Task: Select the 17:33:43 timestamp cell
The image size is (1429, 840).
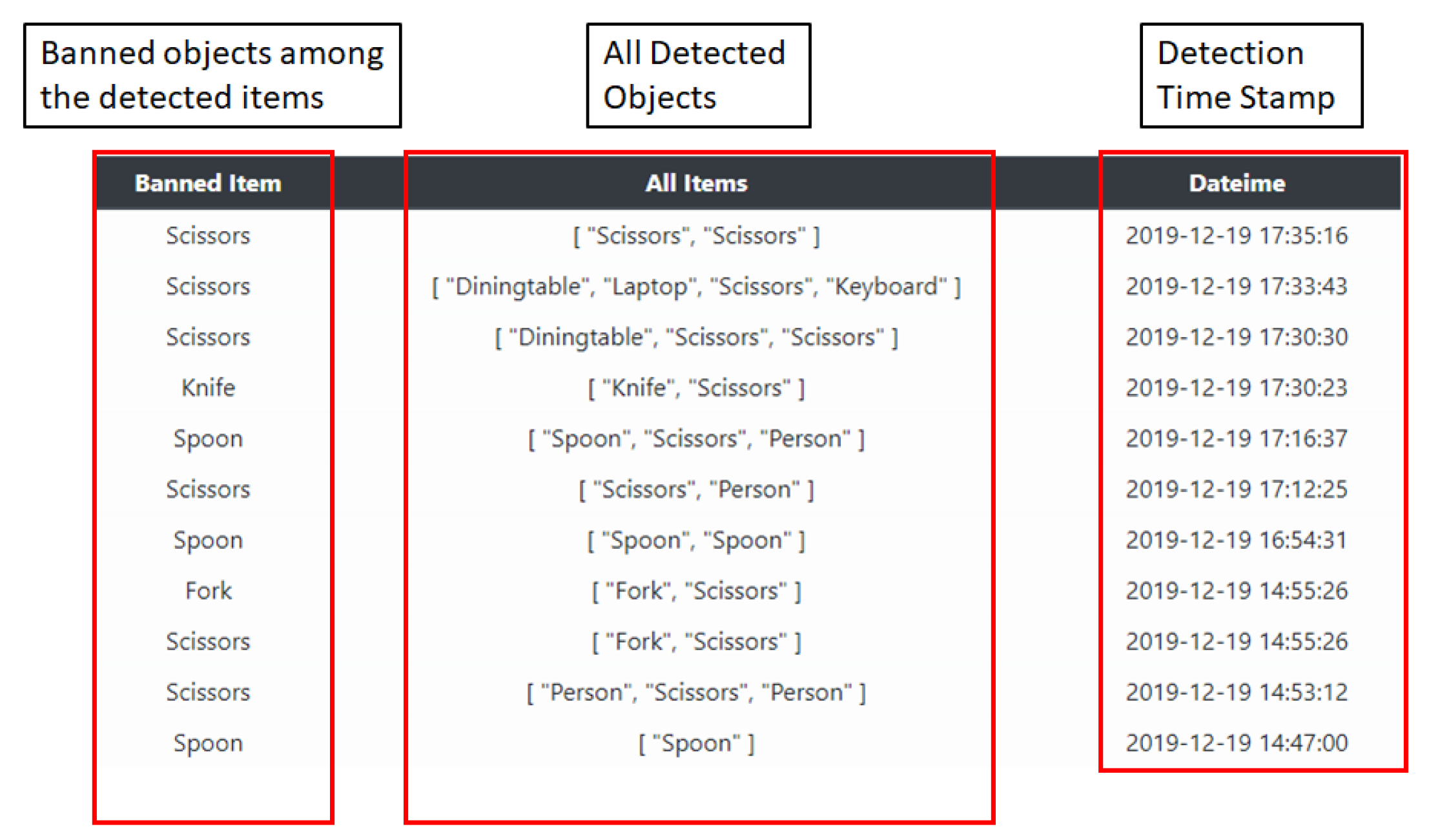Action: point(1237,287)
